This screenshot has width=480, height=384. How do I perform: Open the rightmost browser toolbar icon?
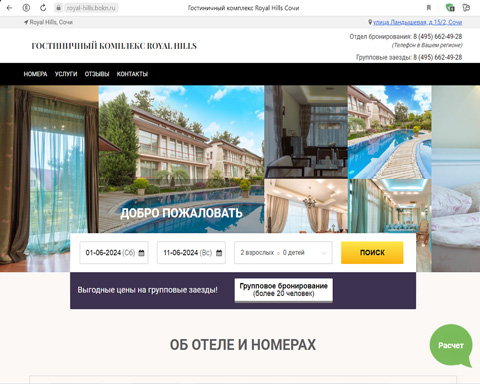(x=466, y=8)
